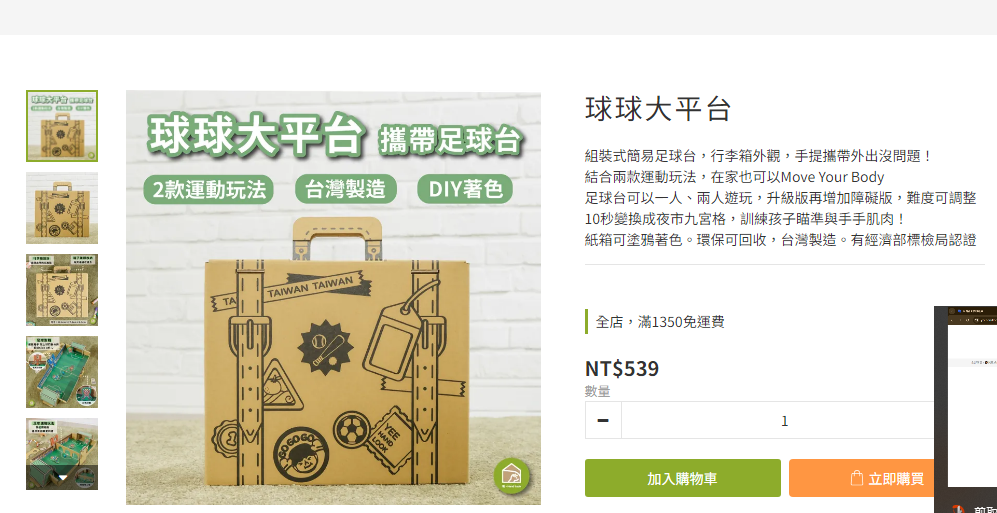Select the third thumbnail with dimension labels
The width and height of the screenshot is (997, 513).
pyautogui.click(x=62, y=290)
